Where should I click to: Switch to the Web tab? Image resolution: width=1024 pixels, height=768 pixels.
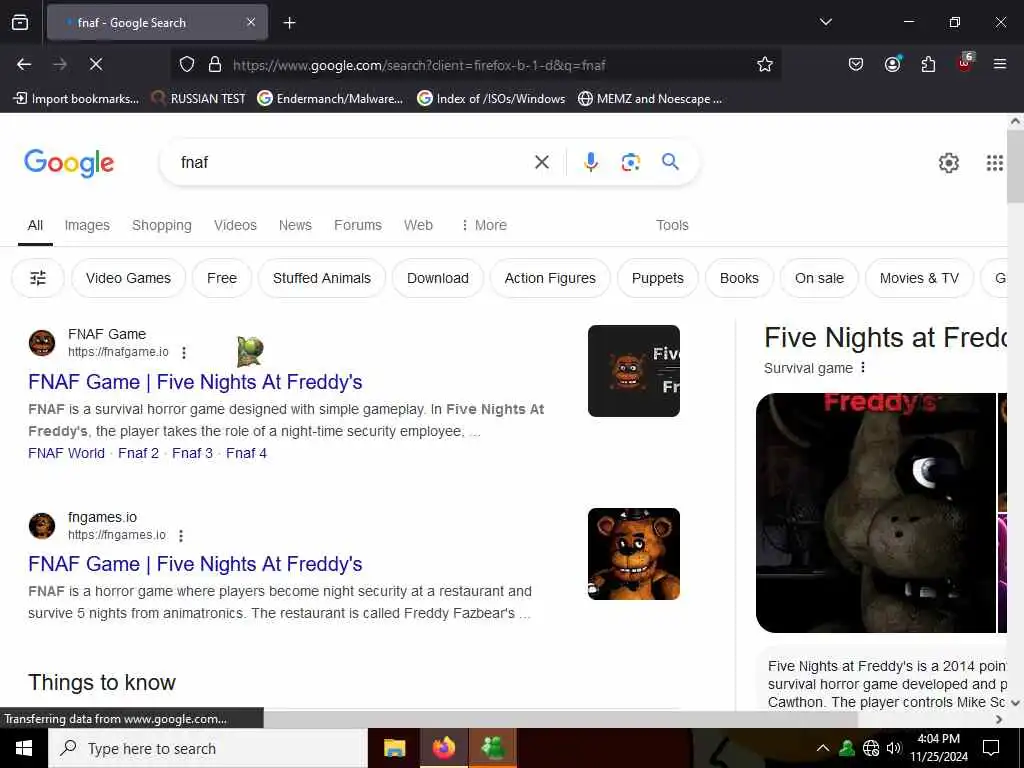(x=418, y=225)
